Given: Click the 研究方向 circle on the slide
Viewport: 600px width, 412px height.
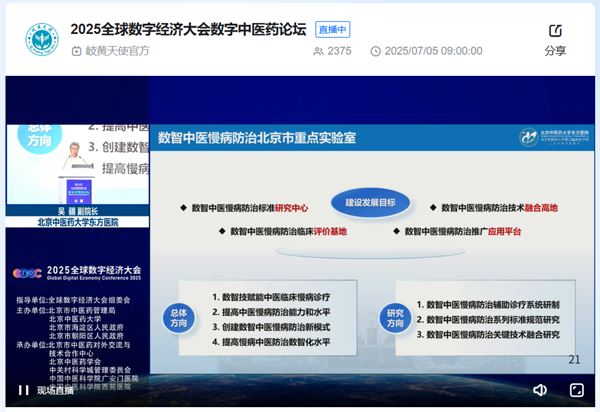Looking at the screenshot, I should point(395,318).
